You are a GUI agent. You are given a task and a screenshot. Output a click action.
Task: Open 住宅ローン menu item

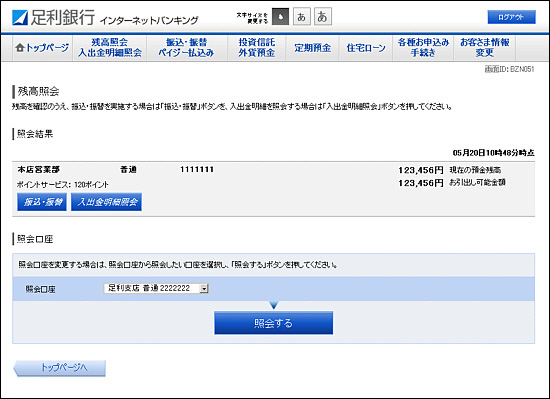pos(366,48)
